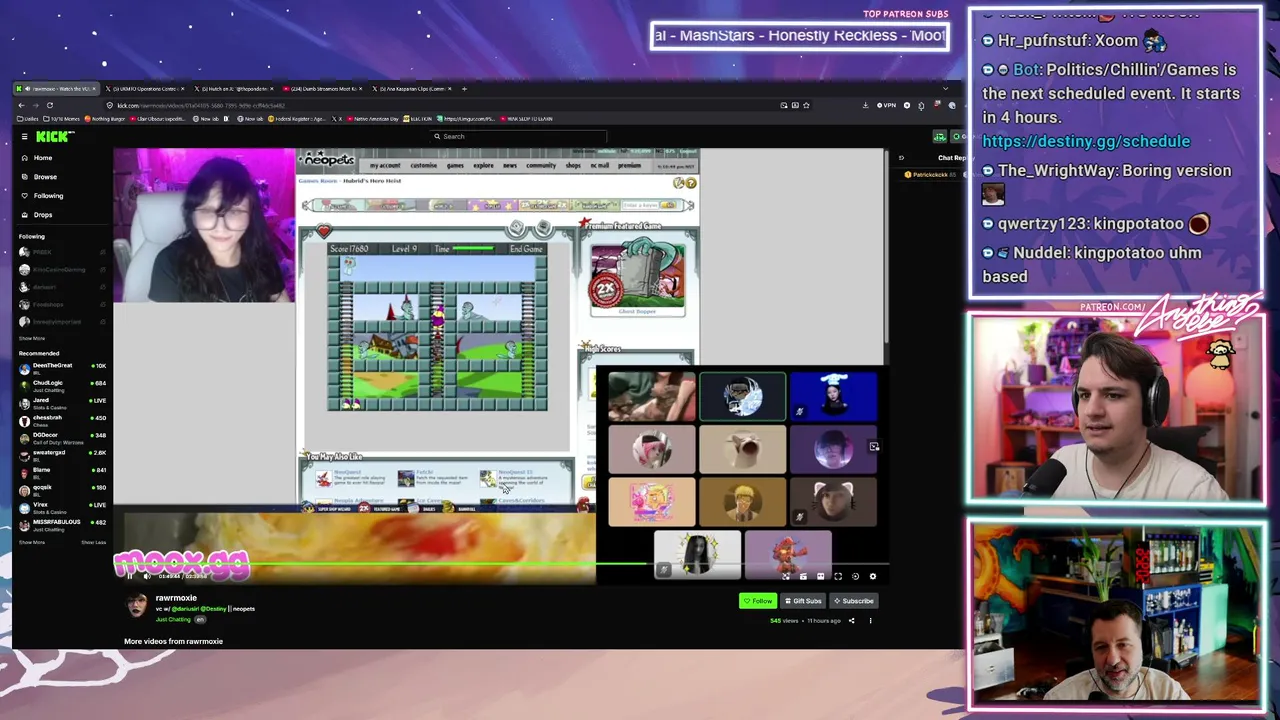Open a new browser tab

click(x=464, y=89)
